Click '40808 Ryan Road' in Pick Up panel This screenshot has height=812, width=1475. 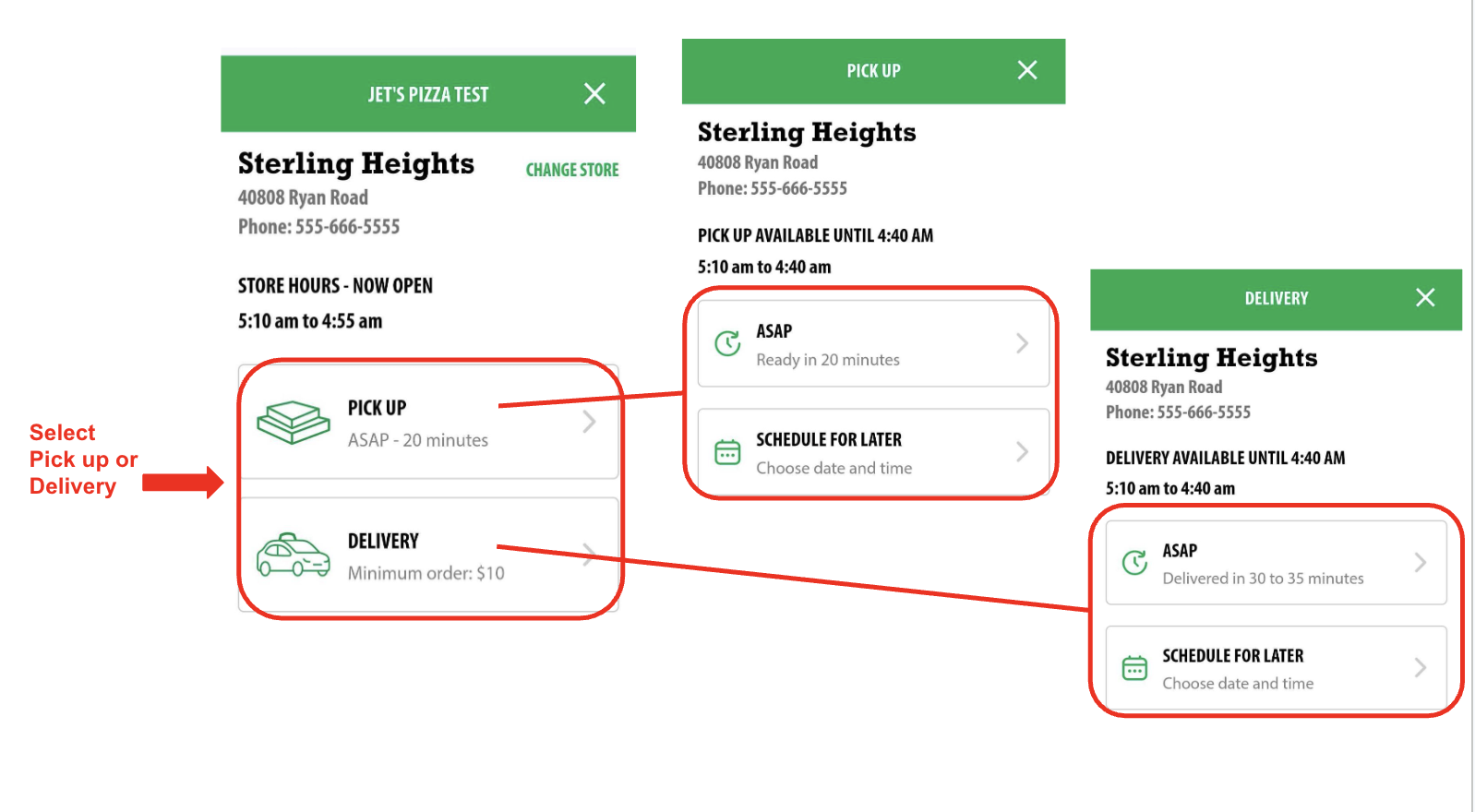[x=758, y=162]
